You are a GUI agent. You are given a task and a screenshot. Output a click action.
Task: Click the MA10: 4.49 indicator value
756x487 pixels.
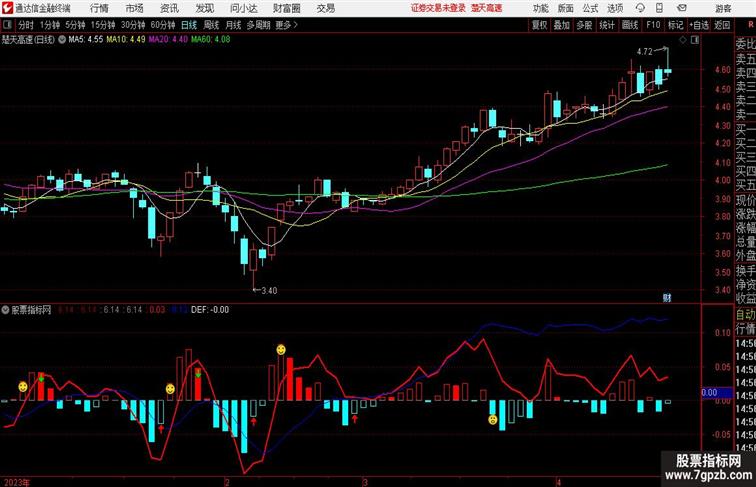(126, 40)
